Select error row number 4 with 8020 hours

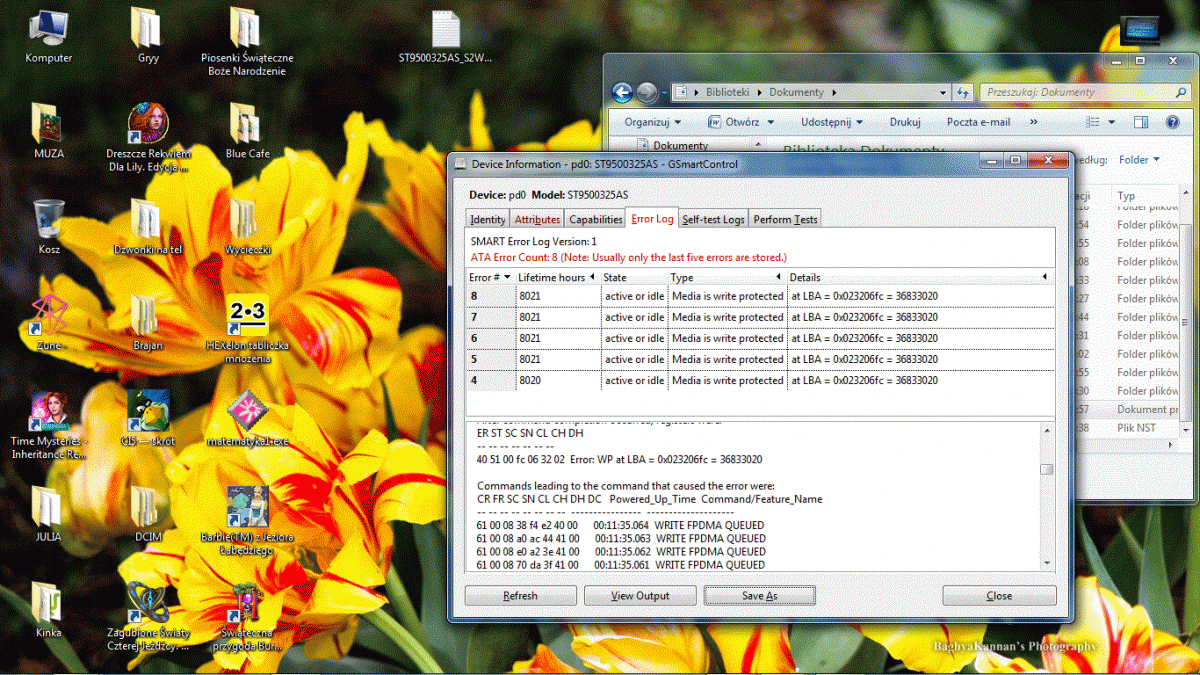coord(760,380)
